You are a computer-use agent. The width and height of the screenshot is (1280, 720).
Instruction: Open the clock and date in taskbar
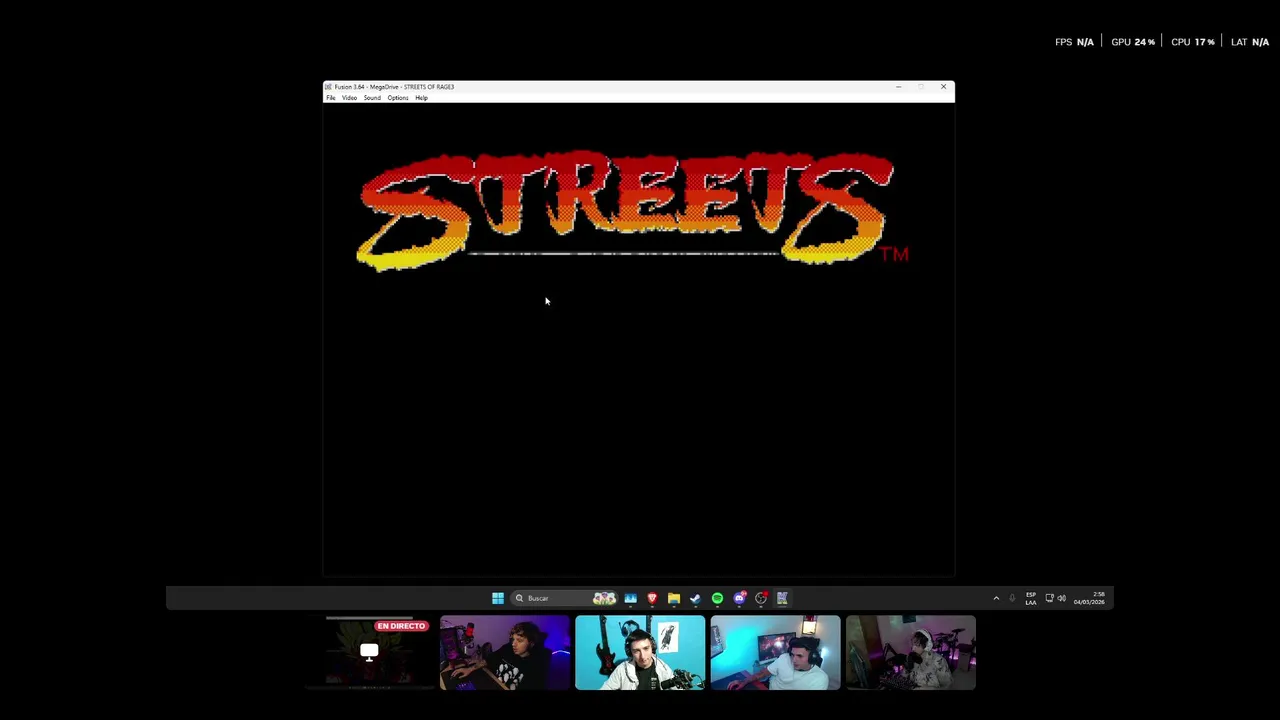click(x=1089, y=598)
